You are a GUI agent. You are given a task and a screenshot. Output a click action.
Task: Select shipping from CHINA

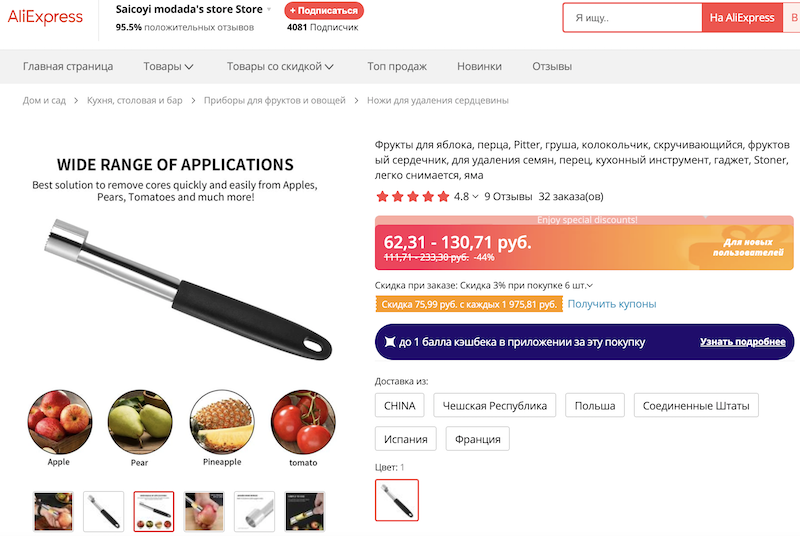pyautogui.click(x=399, y=405)
